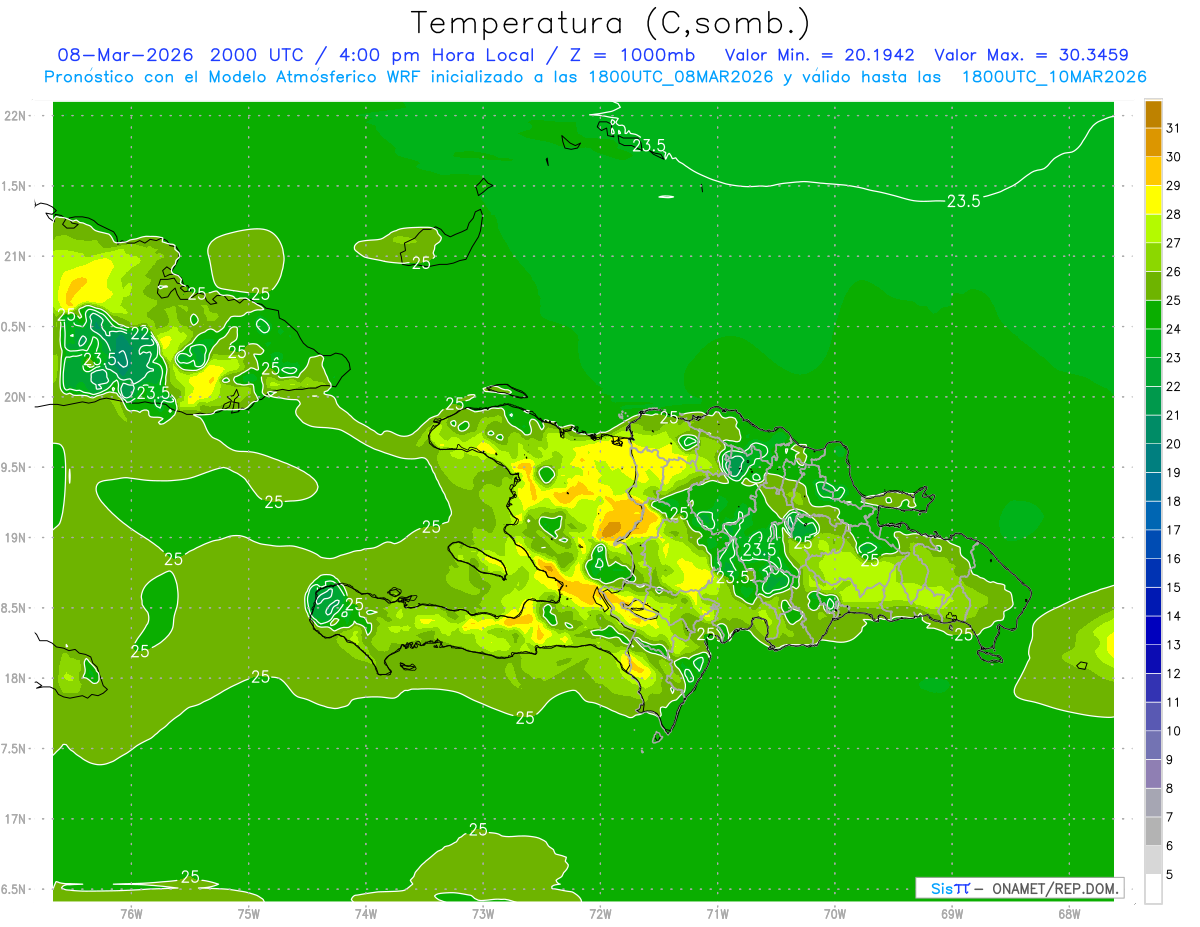Click the '22N' latitude axis label

coord(15,116)
